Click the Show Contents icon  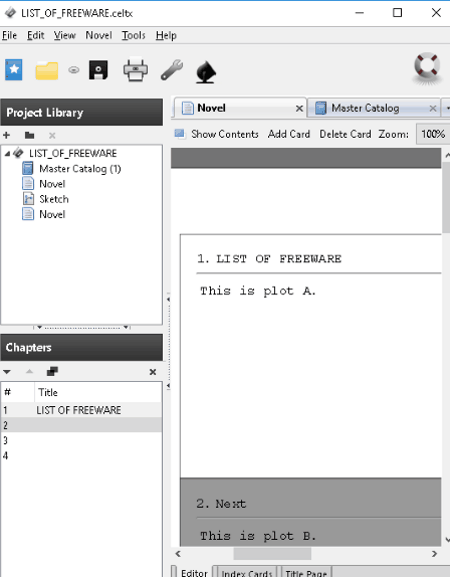pyautogui.click(x=180, y=134)
